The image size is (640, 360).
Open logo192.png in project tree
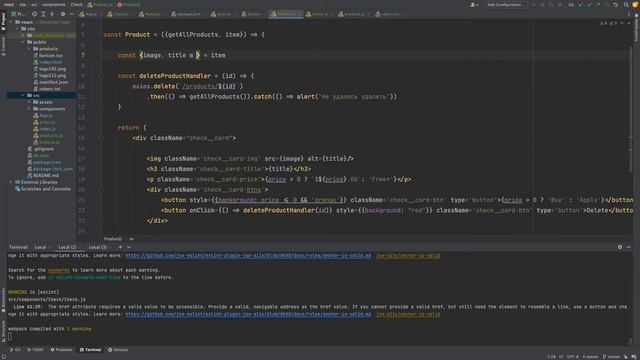[50, 69]
